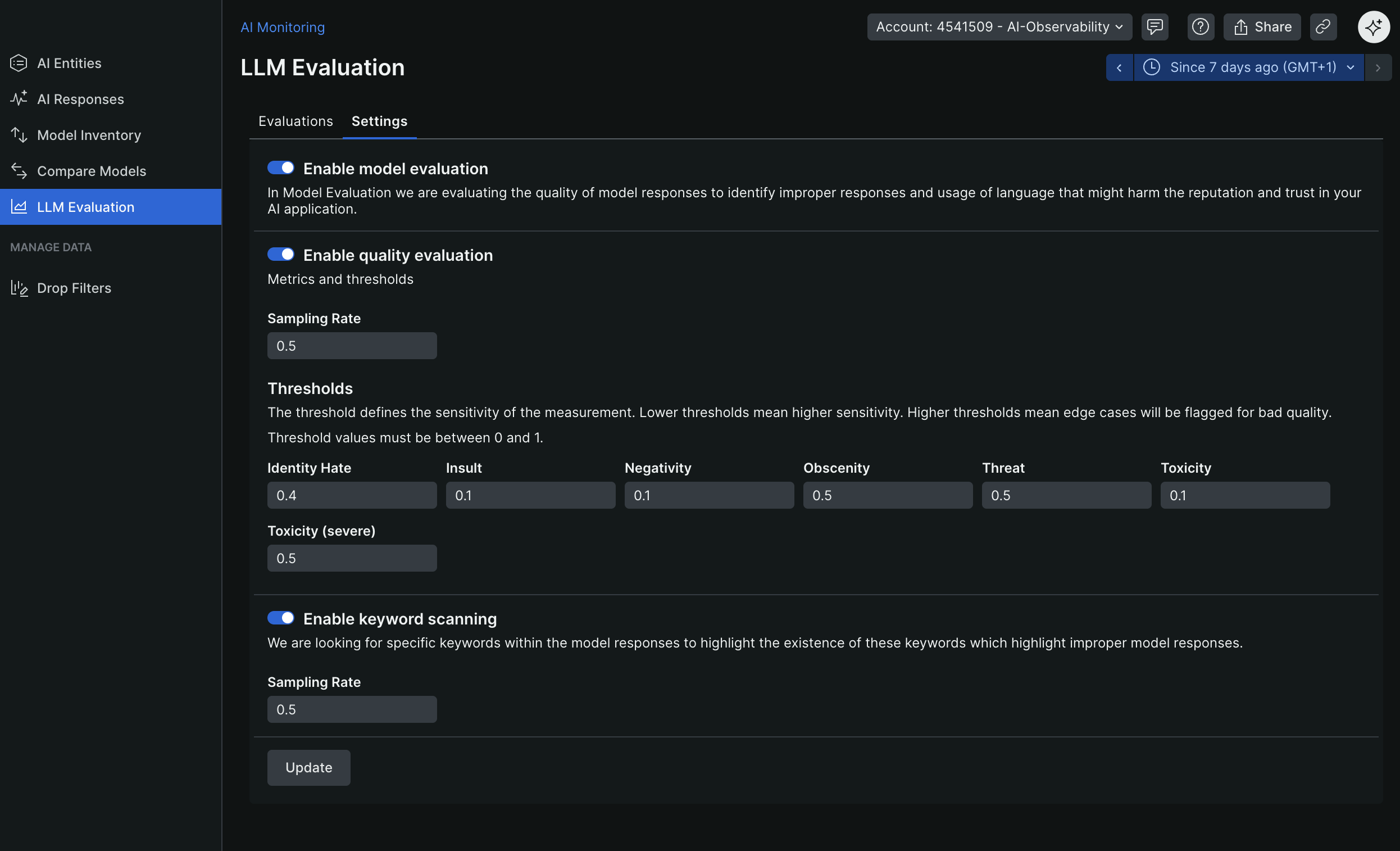This screenshot has height=851, width=1400.
Task: Select the Settings tab
Action: click(x=379, y=121)
